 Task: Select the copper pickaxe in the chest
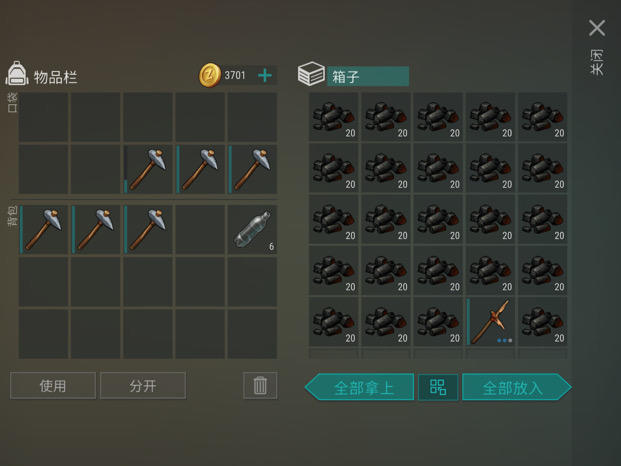coord(490,321)
